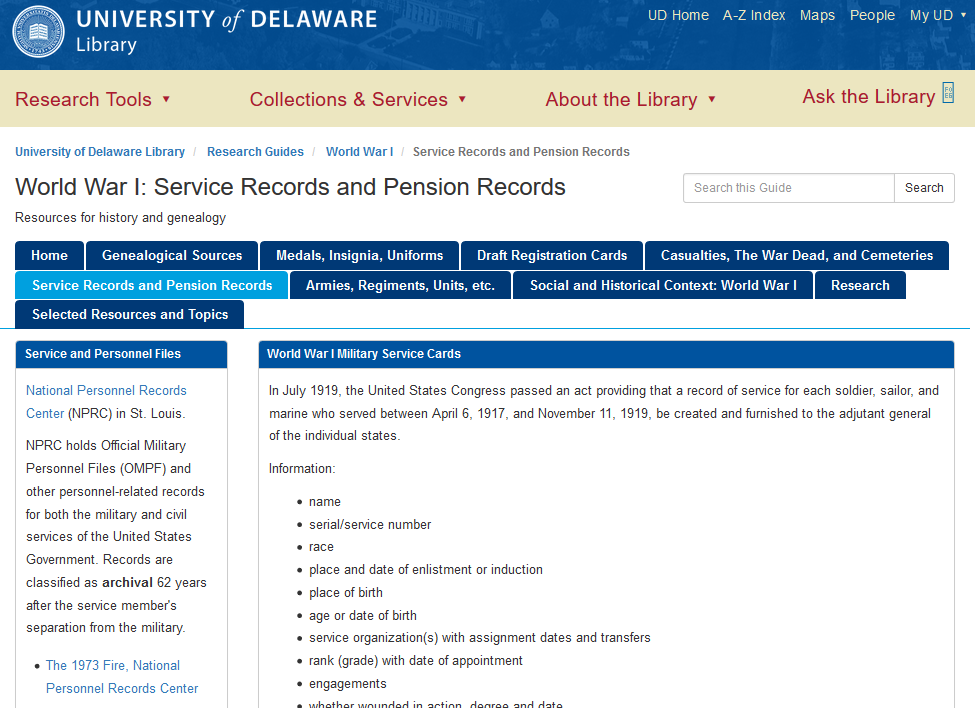Expand the Research Tools dropdown menu

[x=92, y=99]
